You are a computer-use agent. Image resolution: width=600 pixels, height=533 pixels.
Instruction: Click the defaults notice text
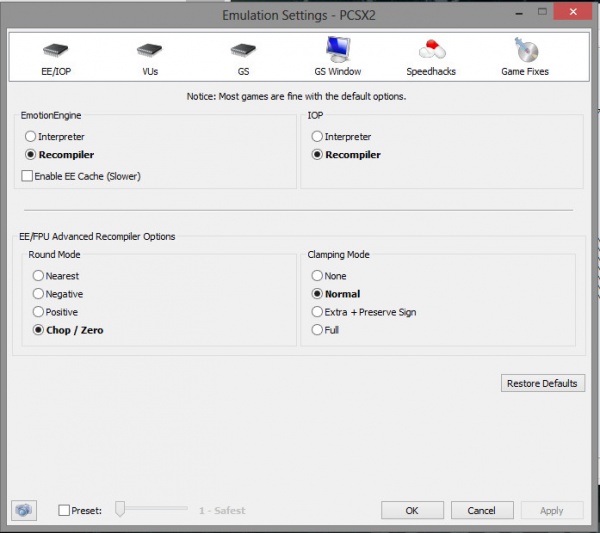tap(296, 96)
